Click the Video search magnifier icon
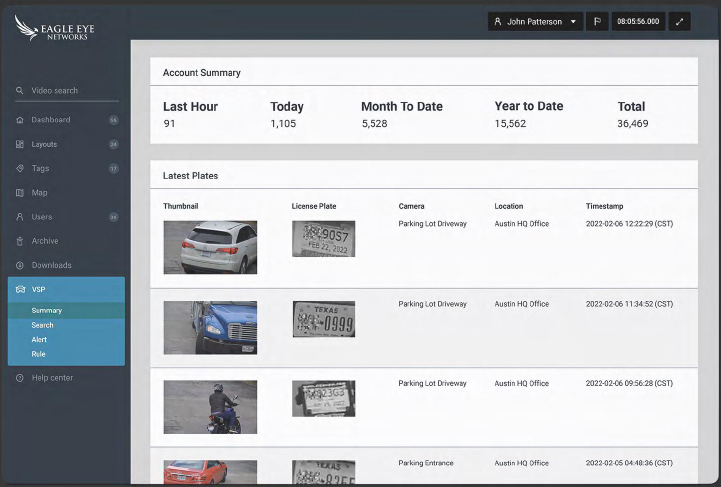This screenshot has height=487, width=721. pos(19,91)
